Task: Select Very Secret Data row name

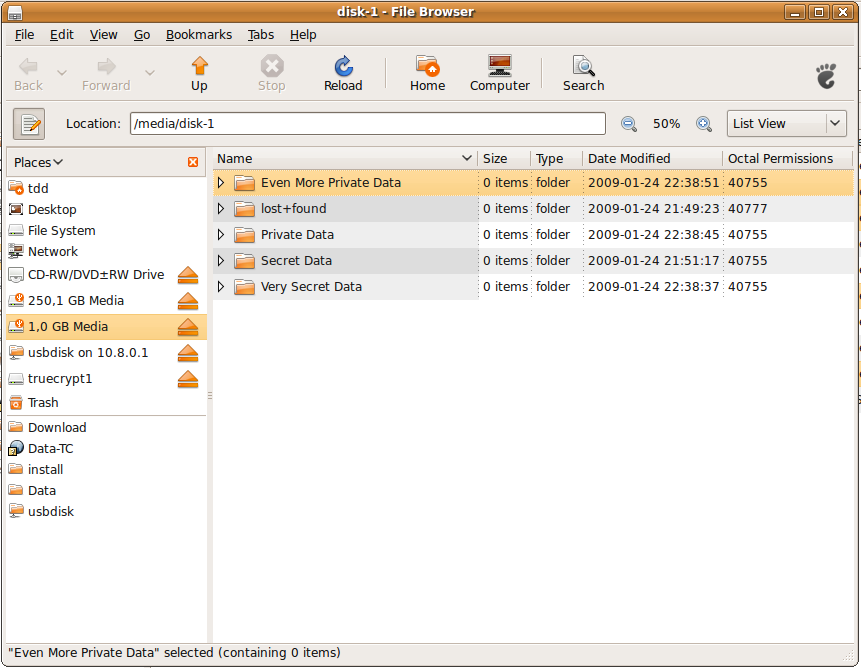Action: point(311,287)
